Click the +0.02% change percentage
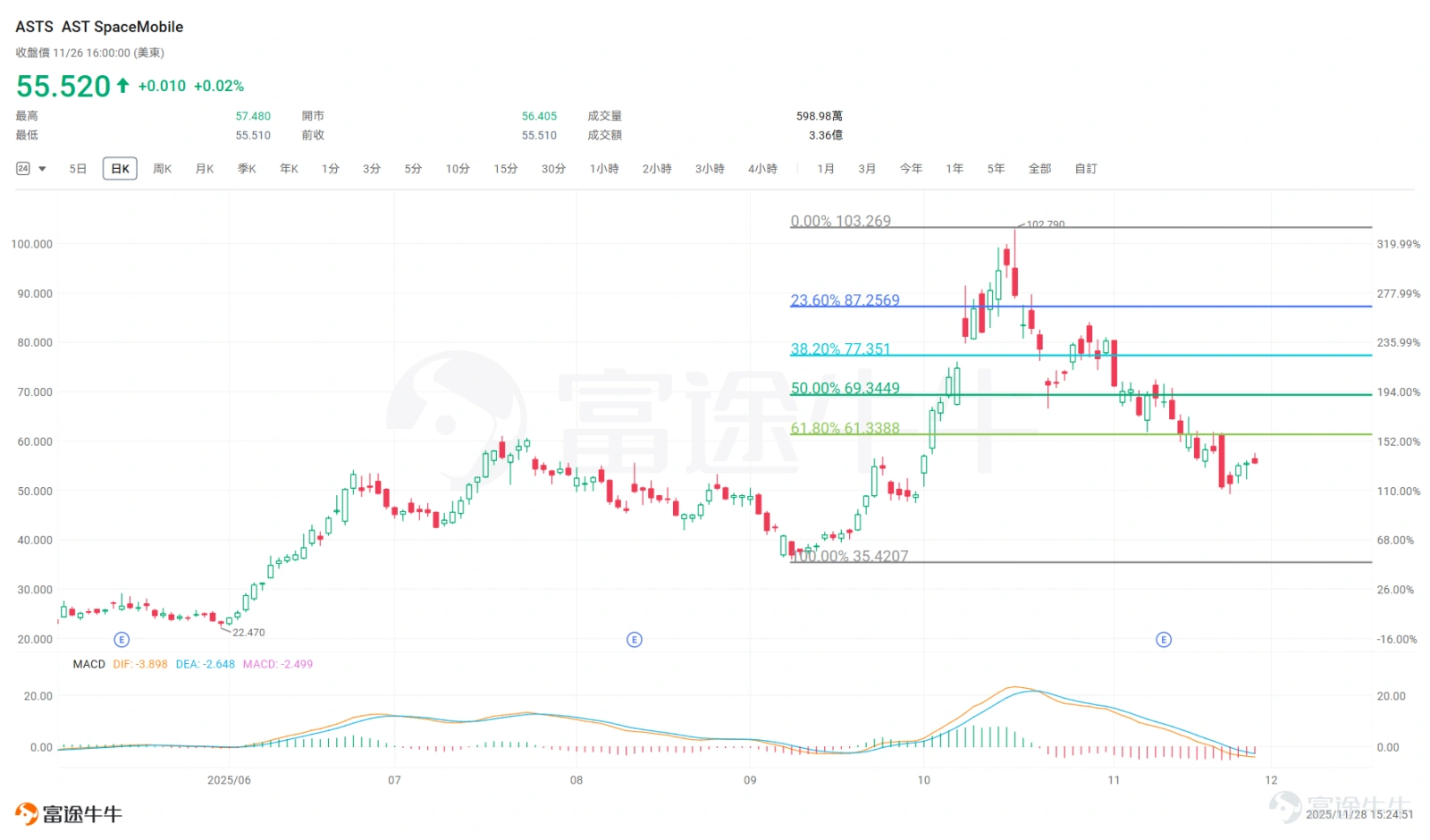Screen dimensions: 1430x840 [x=219, y=86]
